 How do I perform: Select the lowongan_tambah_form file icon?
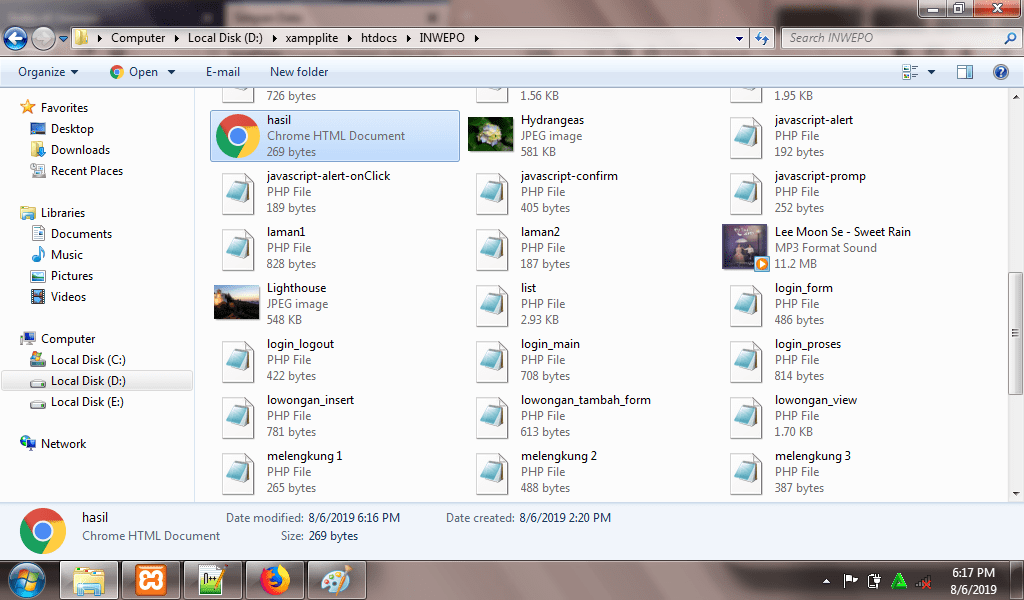click(492, 417)
